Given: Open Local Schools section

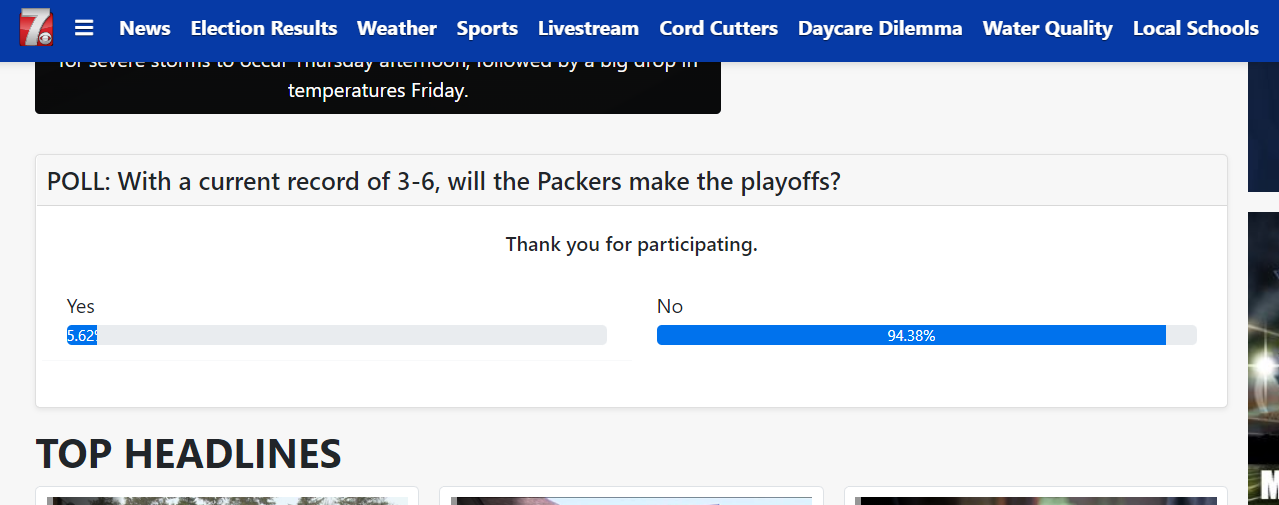Looking at the screenshot, I should [1195, 28].
